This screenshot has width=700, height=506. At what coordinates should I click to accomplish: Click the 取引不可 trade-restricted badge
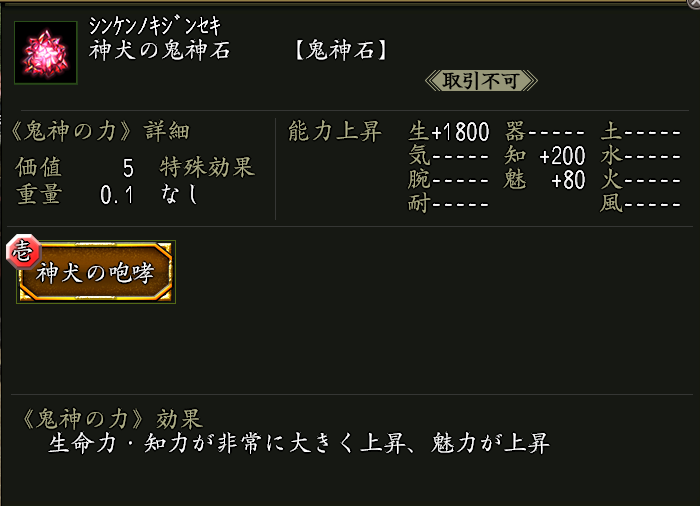coord(481,81)
